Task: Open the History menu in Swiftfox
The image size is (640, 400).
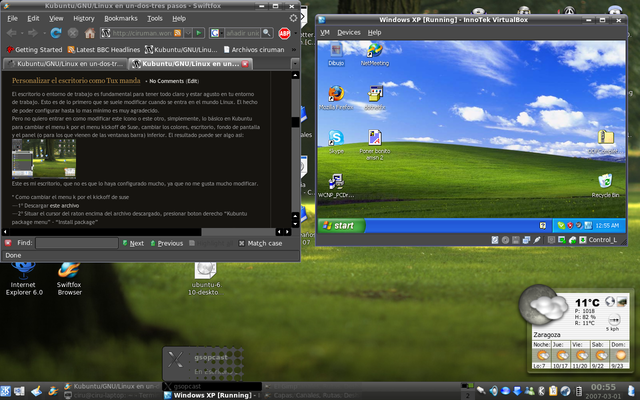Action: [84, 18]
